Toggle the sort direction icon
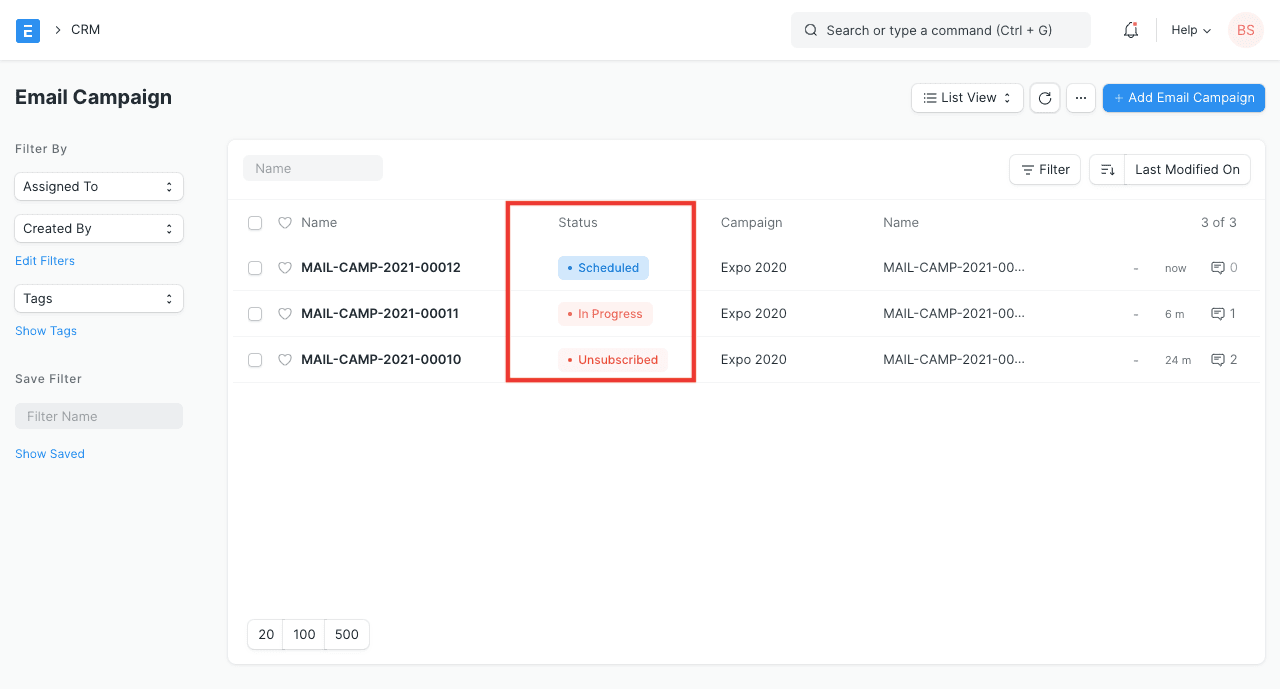1280x689 pixels. tap(1107, 170)
